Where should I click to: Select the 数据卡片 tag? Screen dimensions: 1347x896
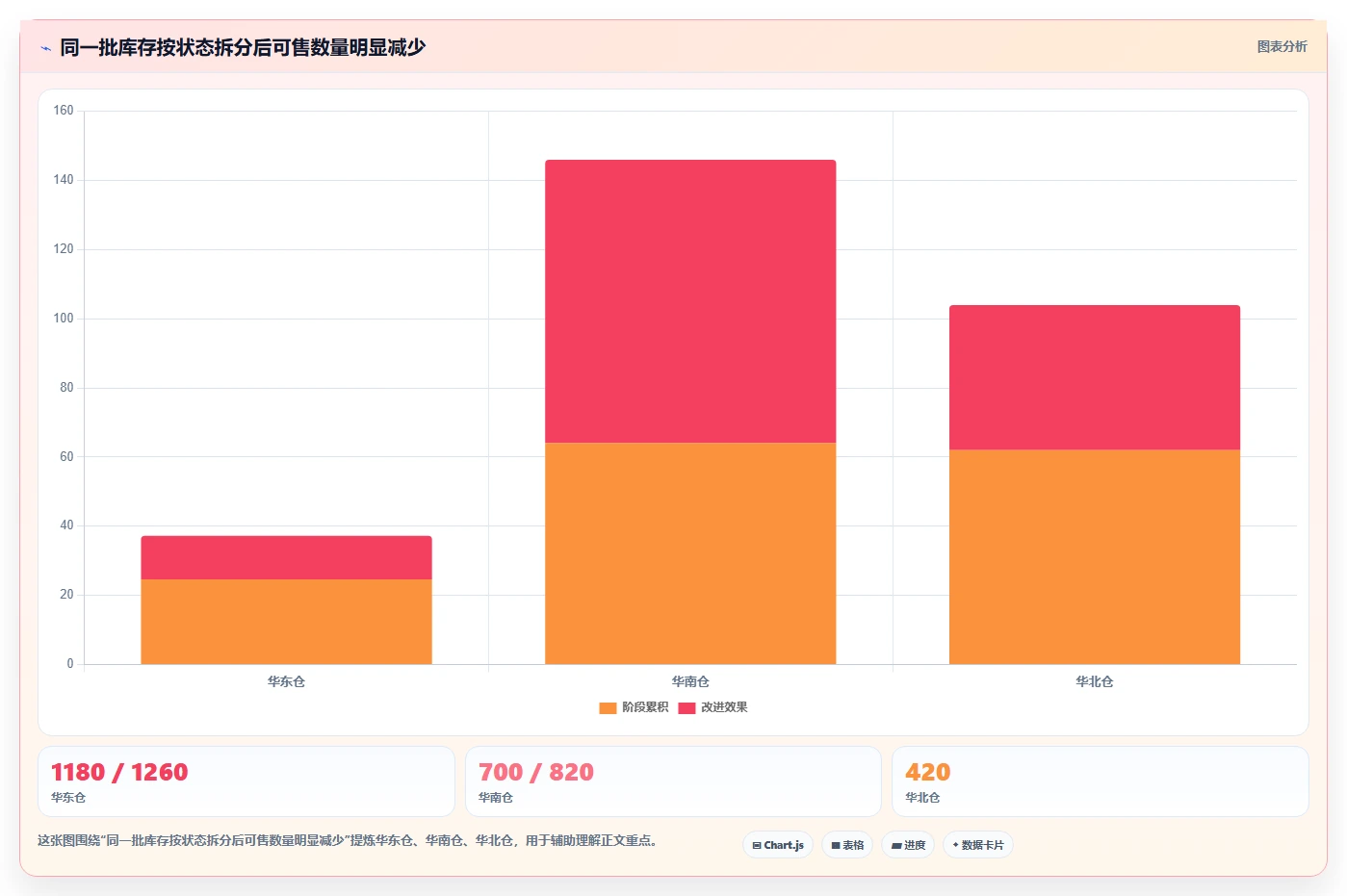point(978,845)
